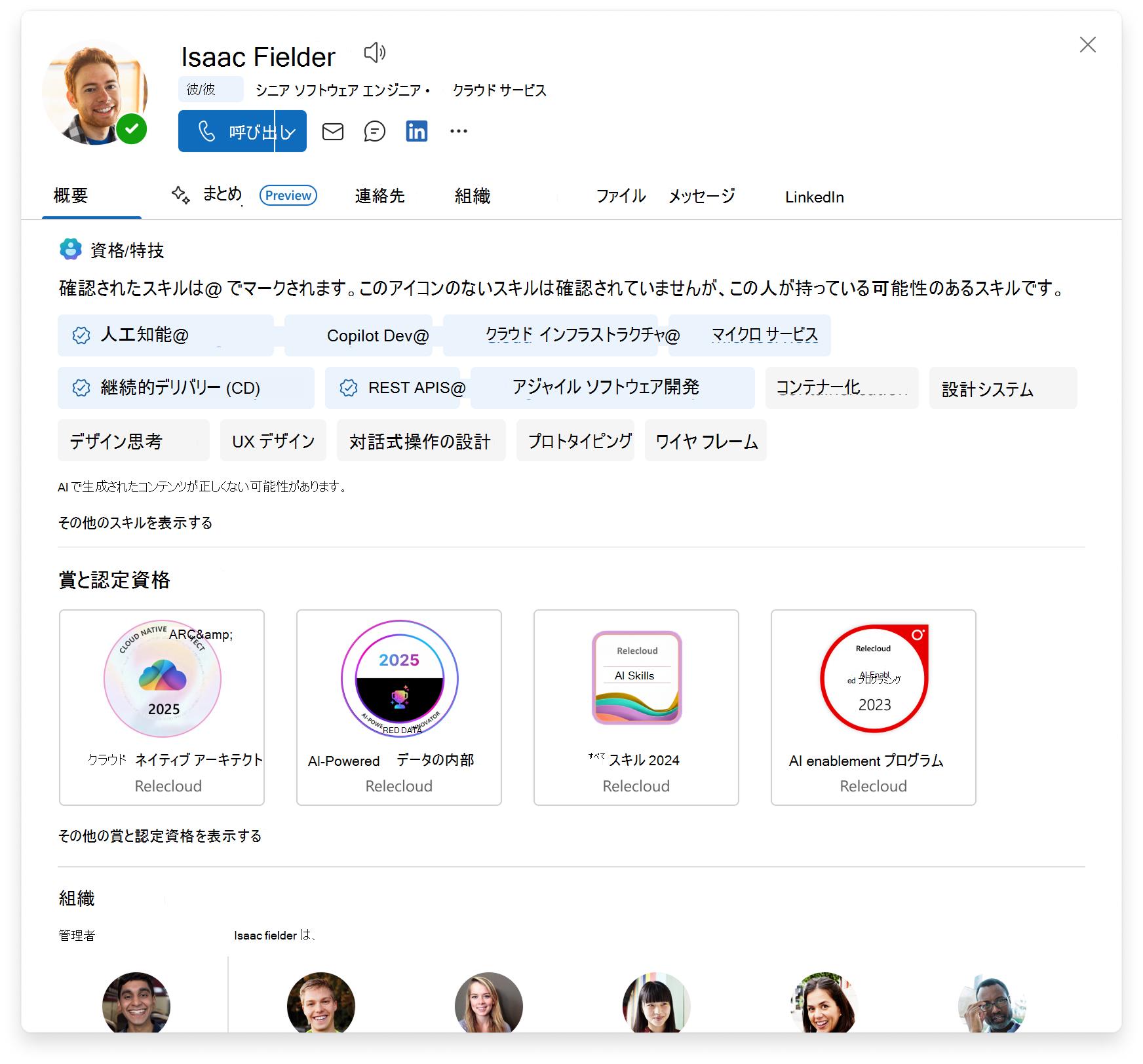
Task: Open the LinkedIn icon in the header
Action: (417, 132)
